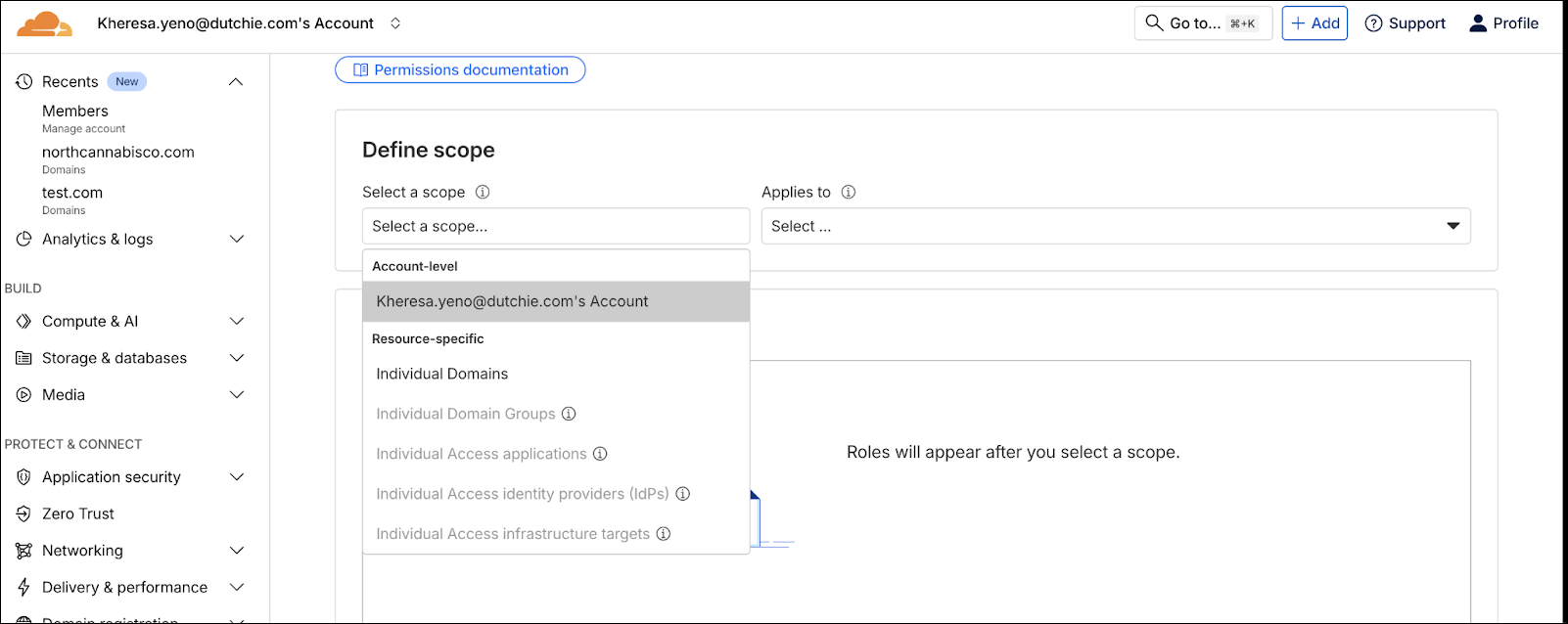Open Zero Trust menu item
Image resolution: width=1568 pixels, height=624 pixels.
pos(78,513)
